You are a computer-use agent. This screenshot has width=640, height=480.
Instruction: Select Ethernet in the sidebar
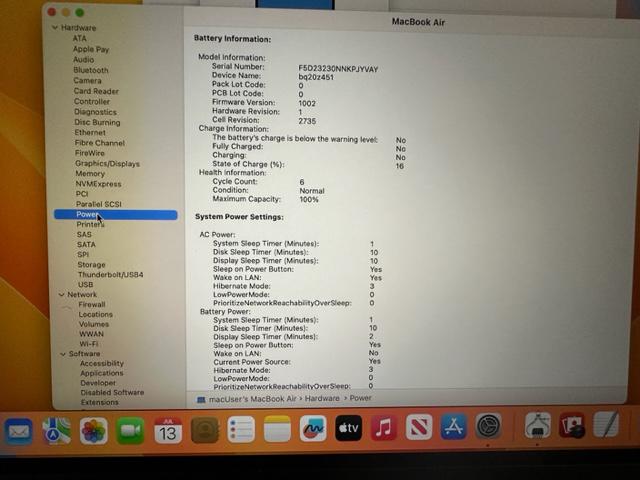point(90,132)
